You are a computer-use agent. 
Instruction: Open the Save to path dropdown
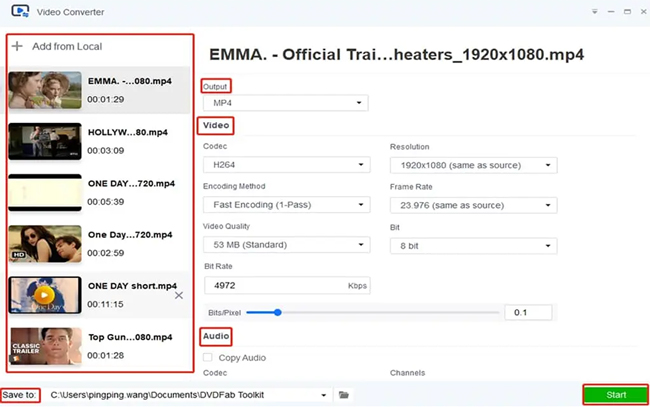tap(323, 395)
